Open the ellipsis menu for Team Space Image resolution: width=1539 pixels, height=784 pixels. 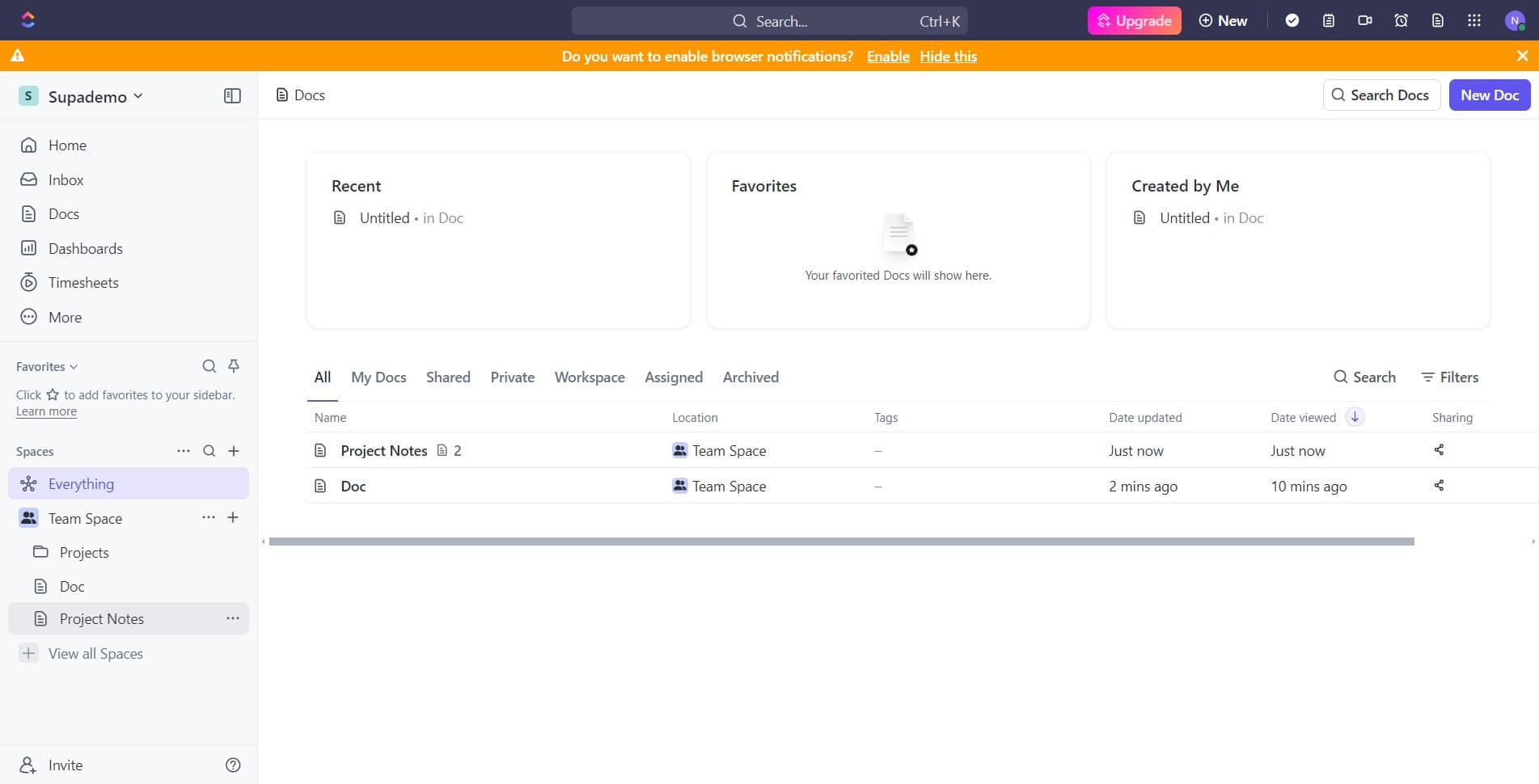click(x=208, y=517)
